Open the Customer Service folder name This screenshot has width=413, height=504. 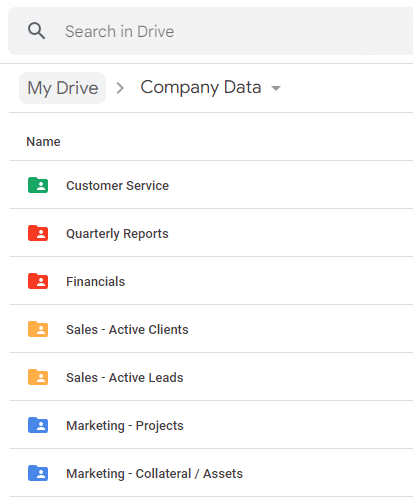[x=117, y=185]
